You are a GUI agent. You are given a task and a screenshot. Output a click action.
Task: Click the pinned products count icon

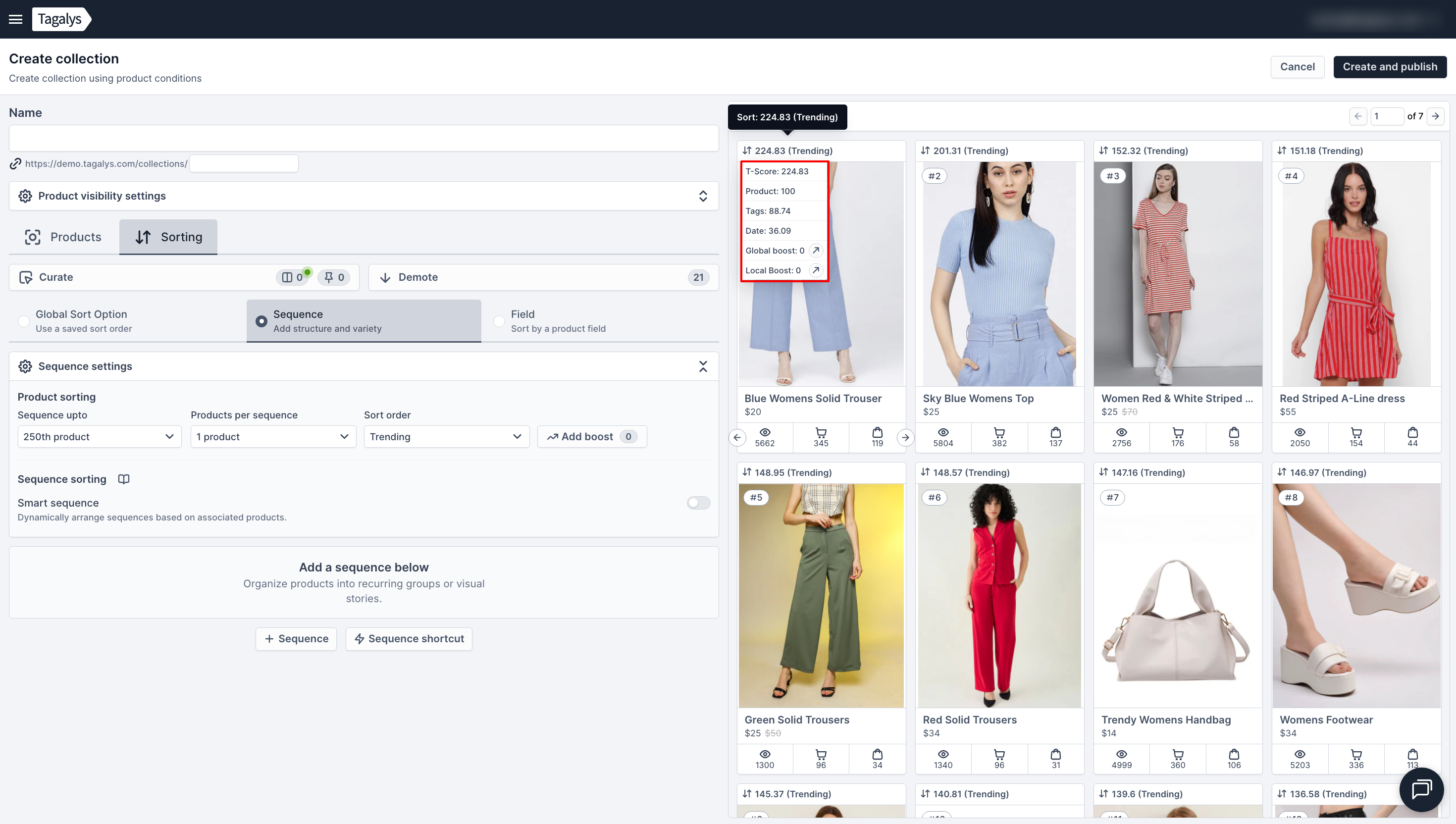click(x=334, y=277)
